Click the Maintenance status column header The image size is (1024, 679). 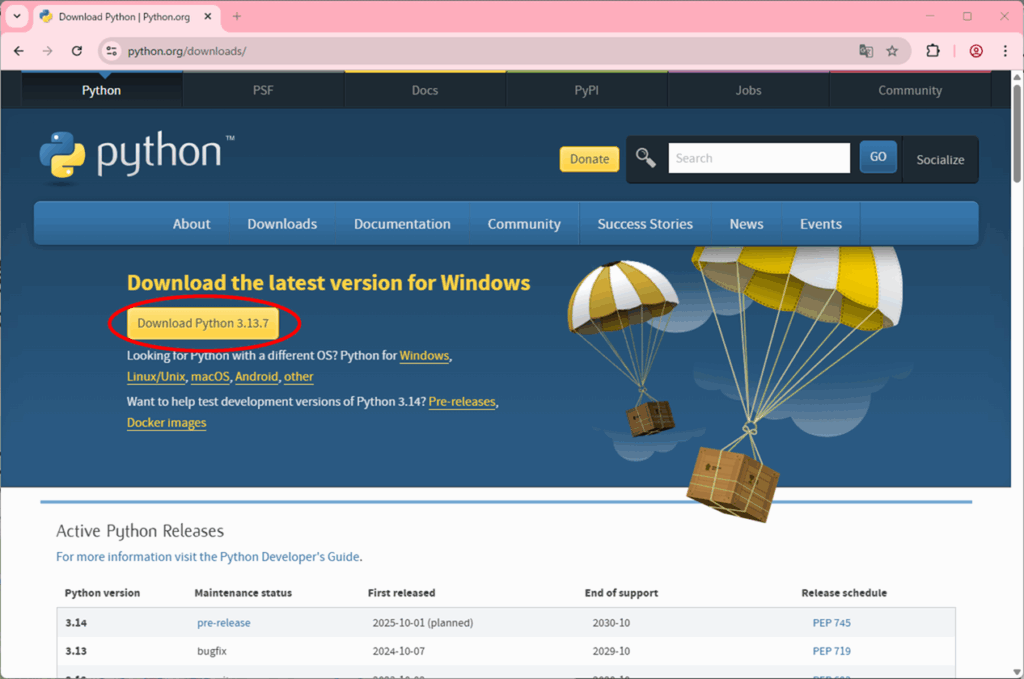pyautogui.click(x=243, y=593)
